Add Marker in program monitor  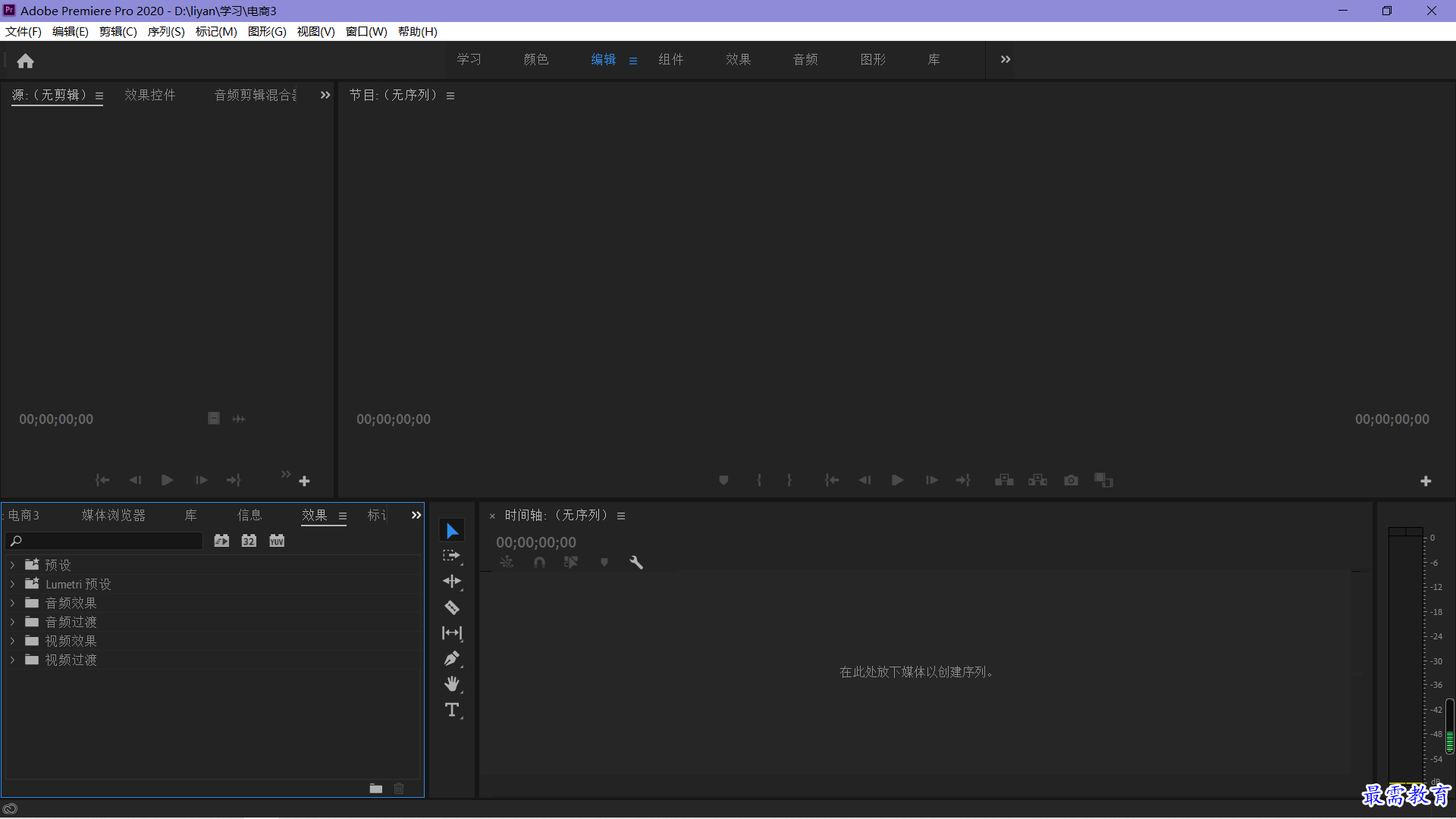point(723,481)
